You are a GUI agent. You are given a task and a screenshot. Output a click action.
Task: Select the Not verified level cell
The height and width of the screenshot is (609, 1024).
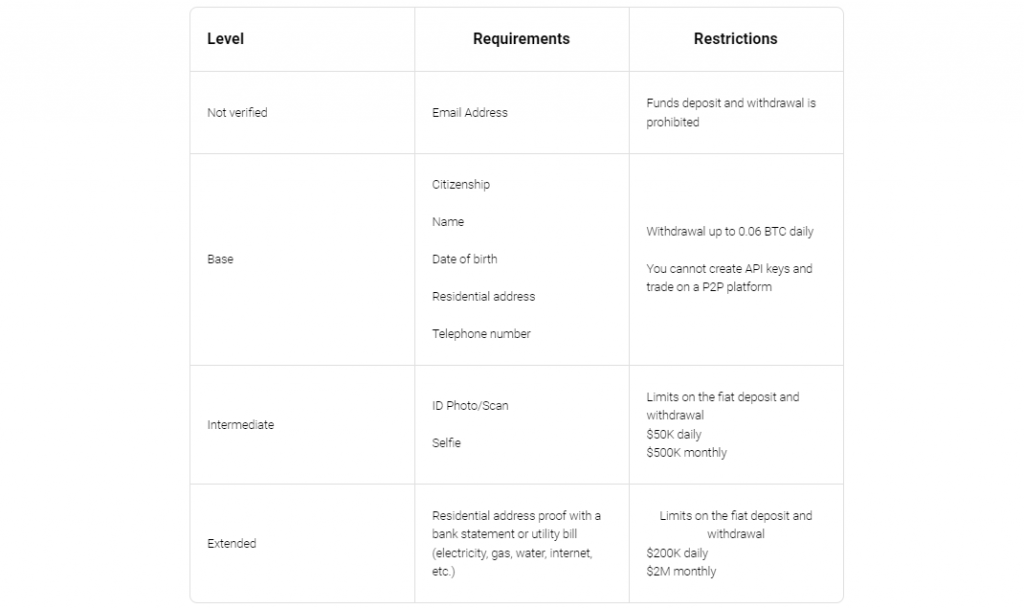click(x=237, y=113)
